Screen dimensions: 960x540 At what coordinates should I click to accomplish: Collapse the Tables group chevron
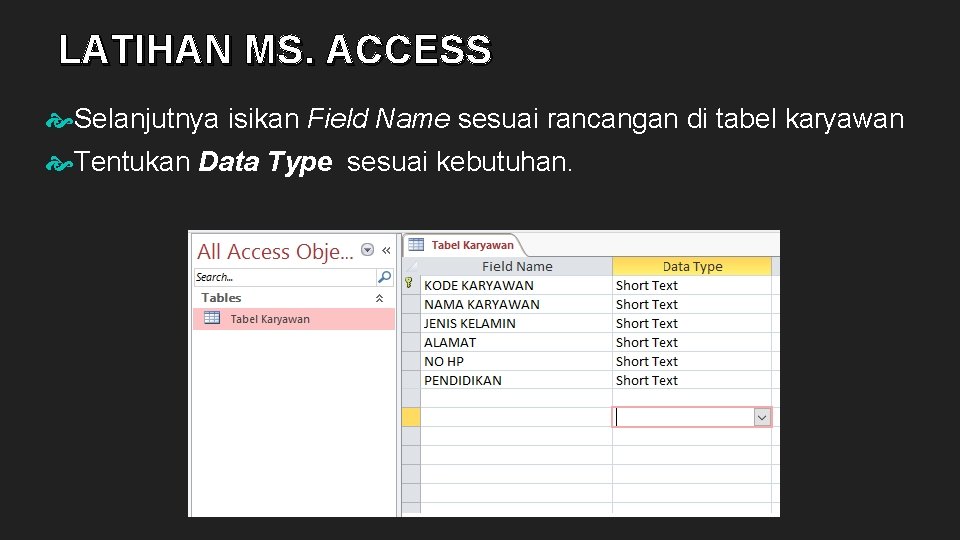click(x=379, y=298)
